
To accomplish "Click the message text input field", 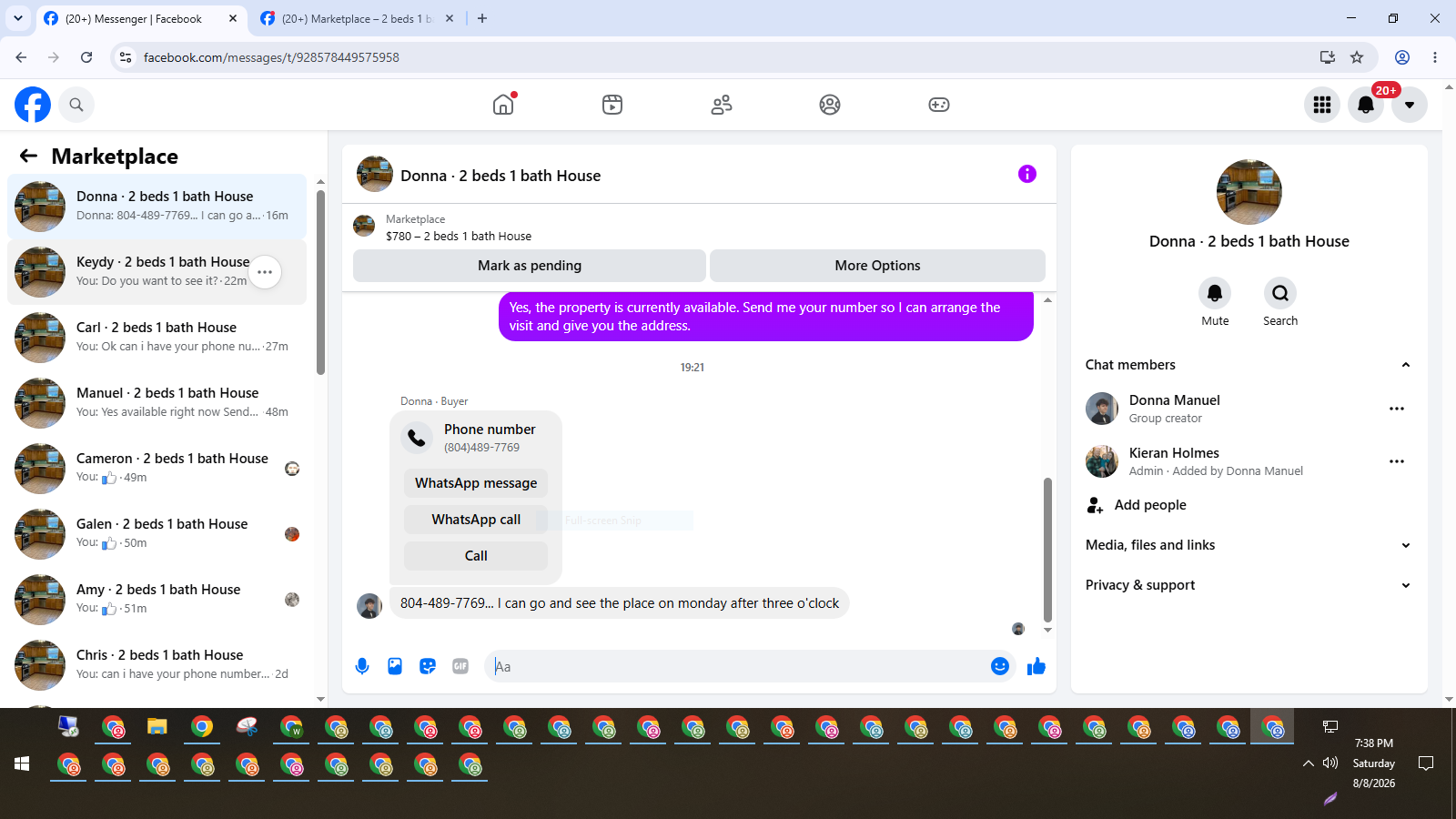I will 737,666.
